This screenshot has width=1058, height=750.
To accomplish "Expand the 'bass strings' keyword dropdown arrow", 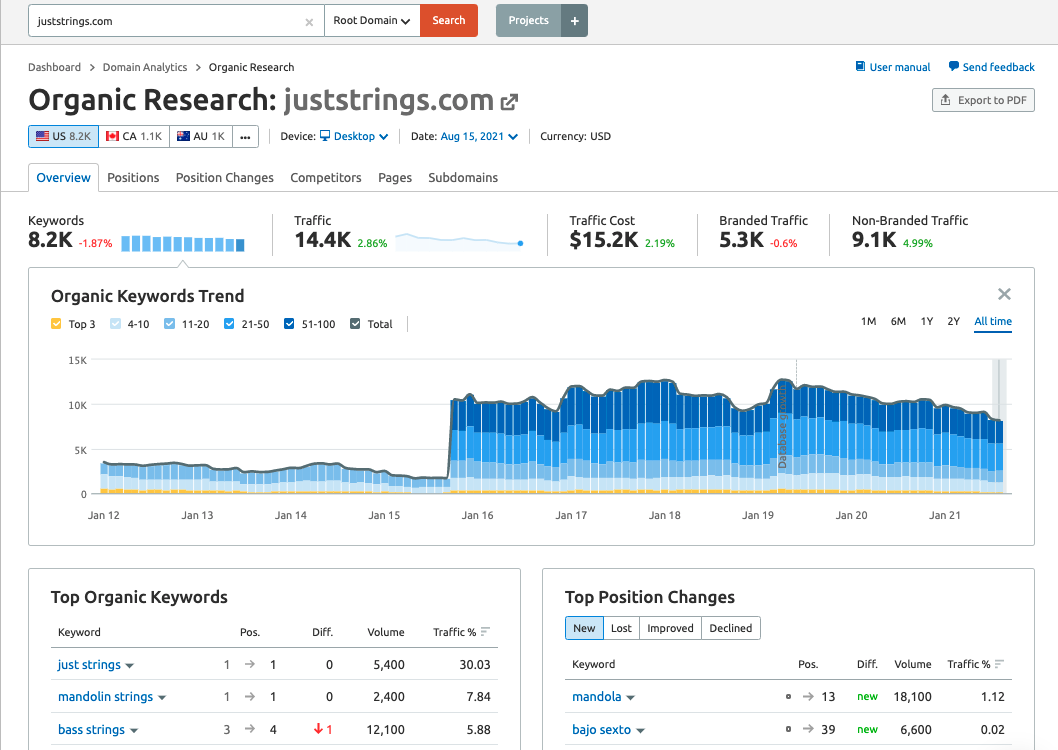I will pos(134,730).
